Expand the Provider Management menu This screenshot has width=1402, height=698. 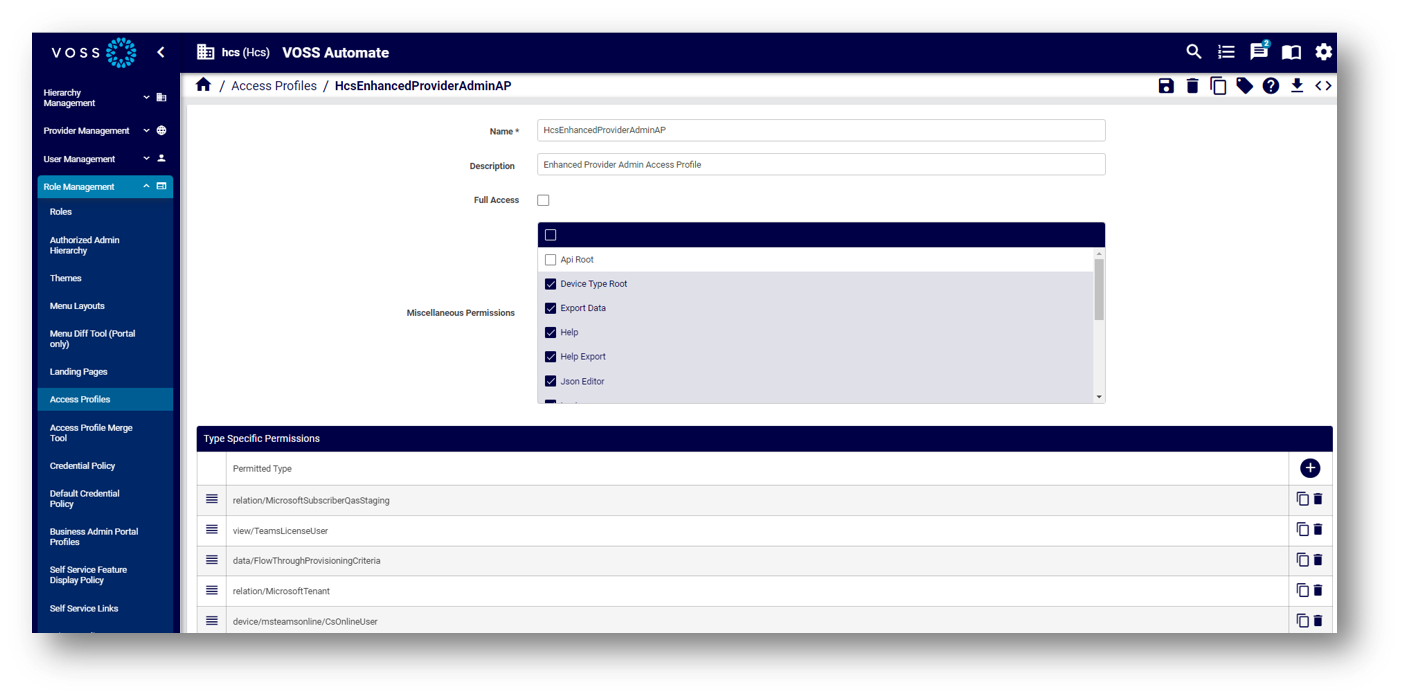click(x=105, y=130)
